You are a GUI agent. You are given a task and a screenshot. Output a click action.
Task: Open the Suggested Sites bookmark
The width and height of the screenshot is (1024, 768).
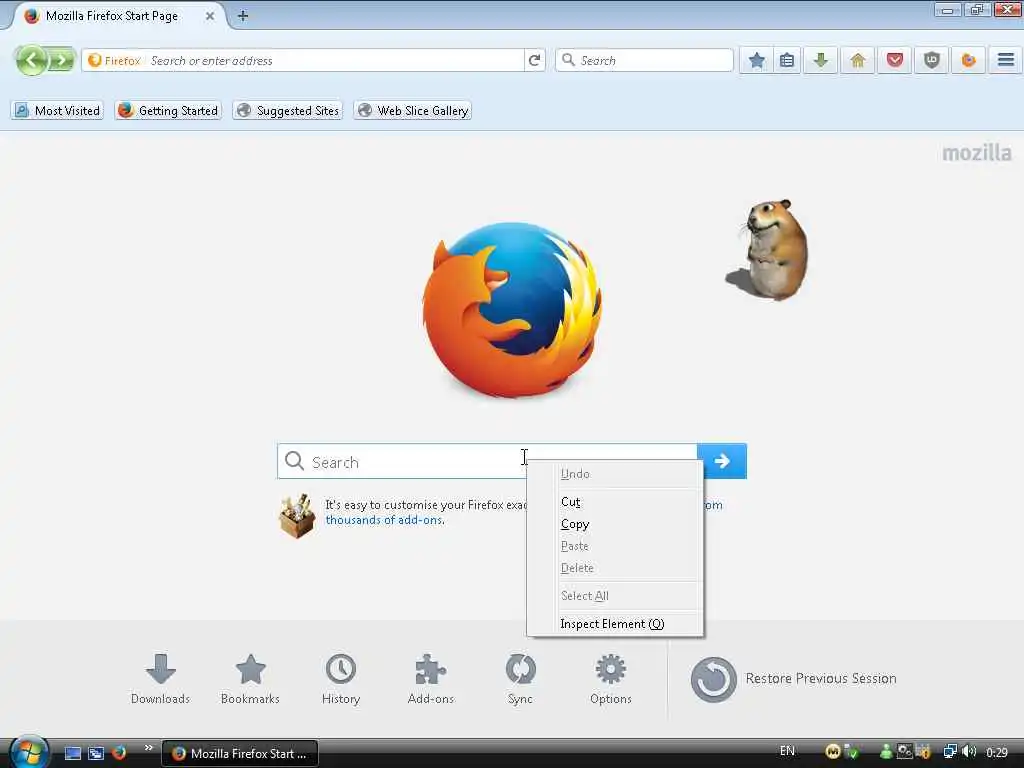click(287, 110)
